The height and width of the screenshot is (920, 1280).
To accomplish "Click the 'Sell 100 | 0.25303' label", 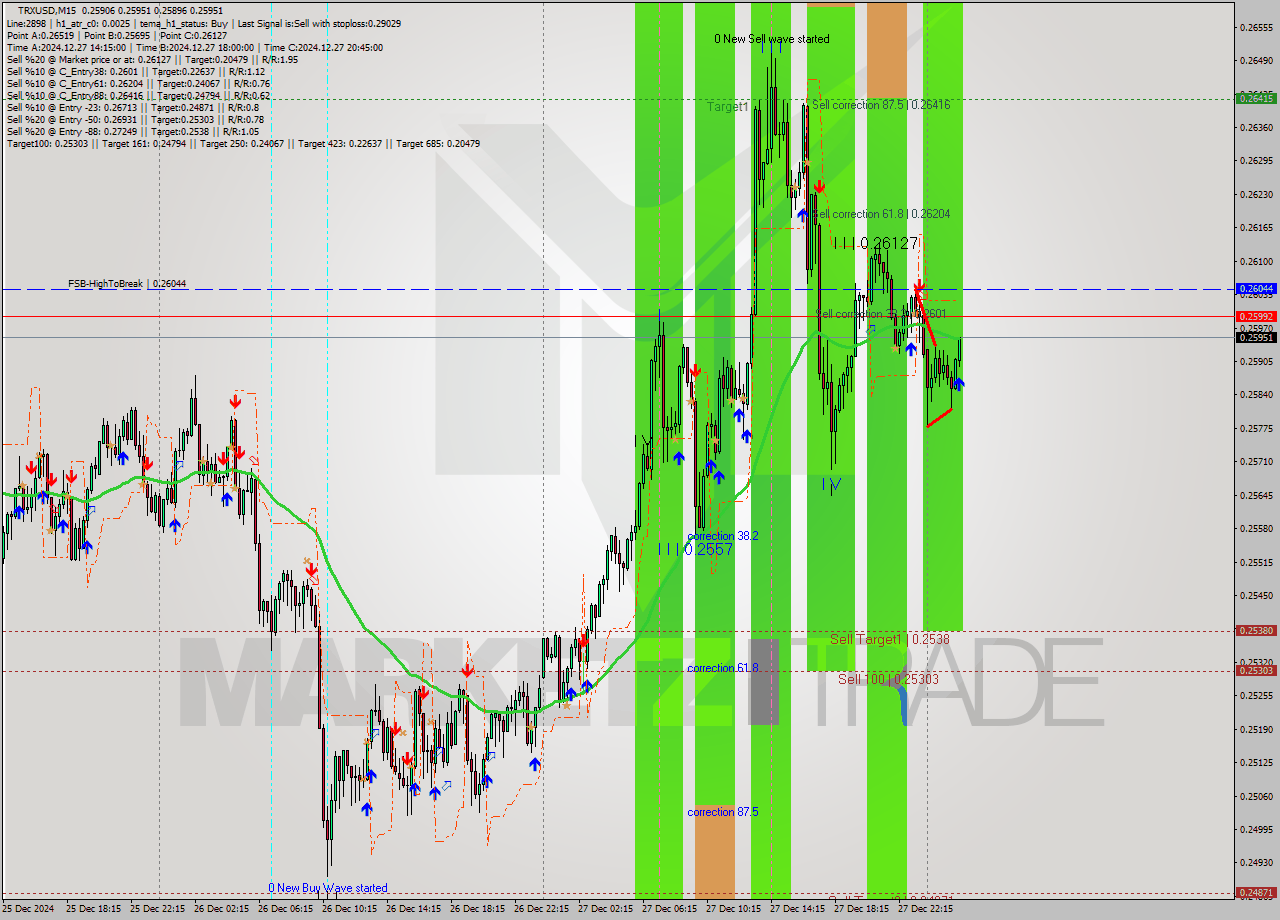I will [888, 679].
